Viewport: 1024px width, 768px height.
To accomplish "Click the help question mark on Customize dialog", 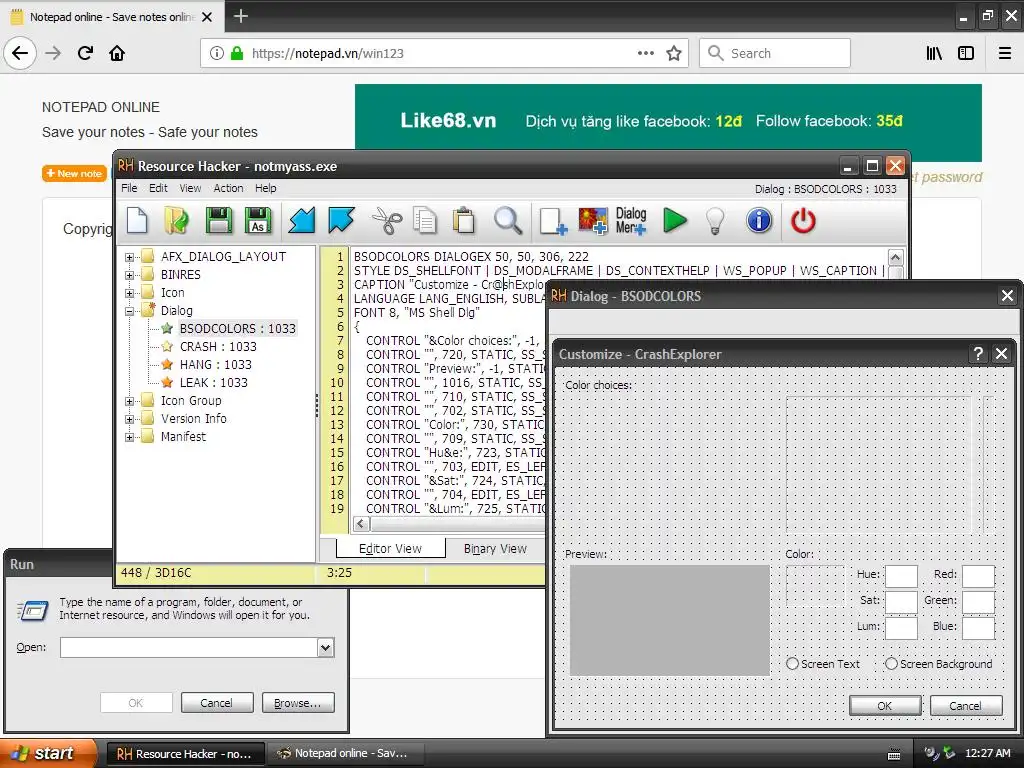I will pos(978,354).
